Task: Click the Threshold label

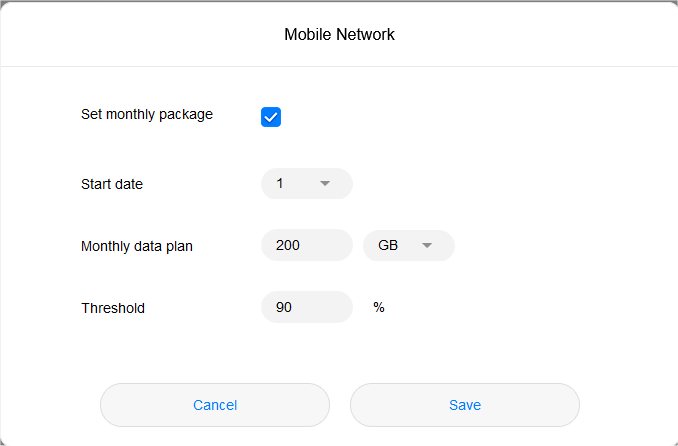Action: [x=113, y=308]
